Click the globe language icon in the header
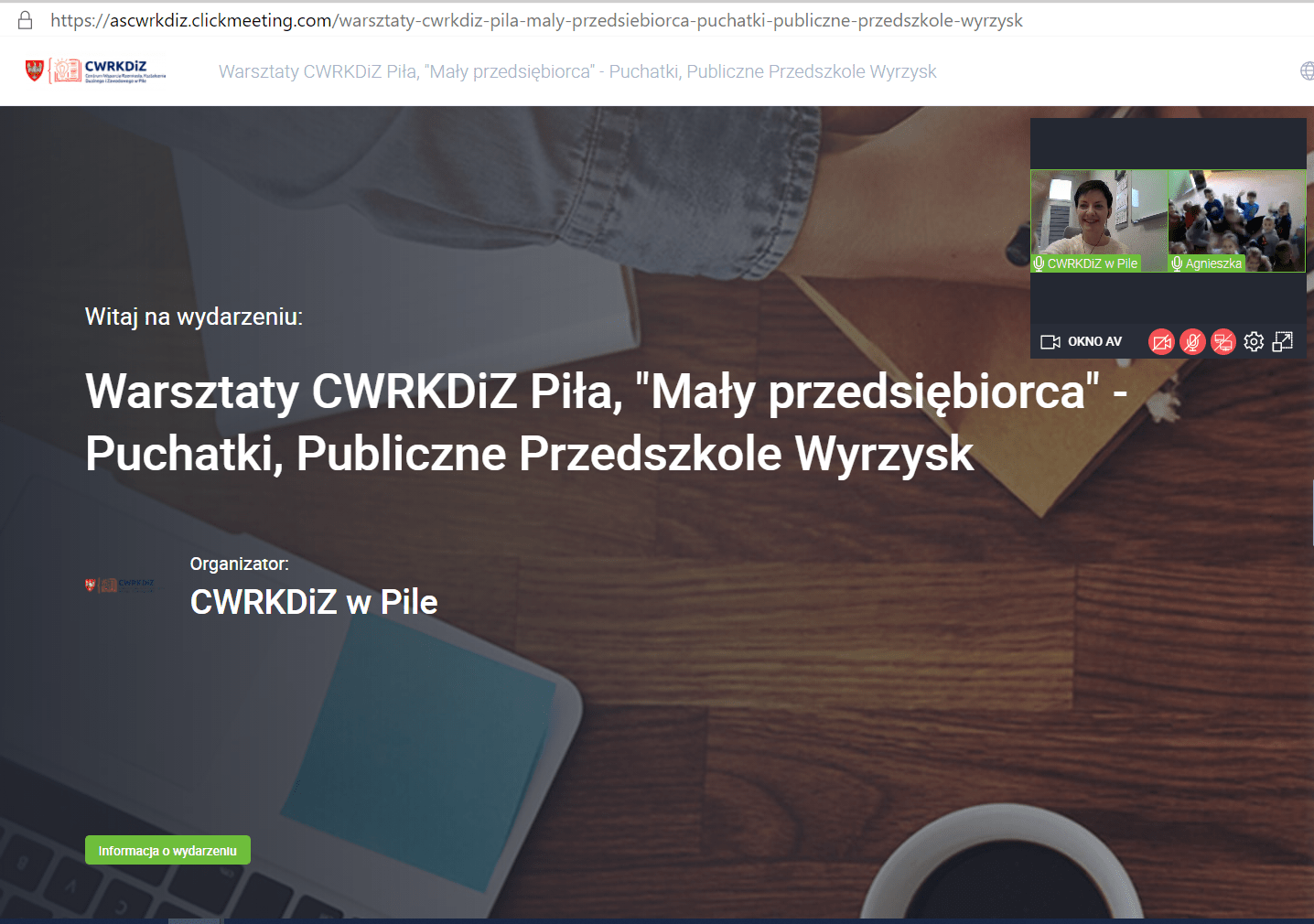 pyautogui.click(x=1307, y=71)
